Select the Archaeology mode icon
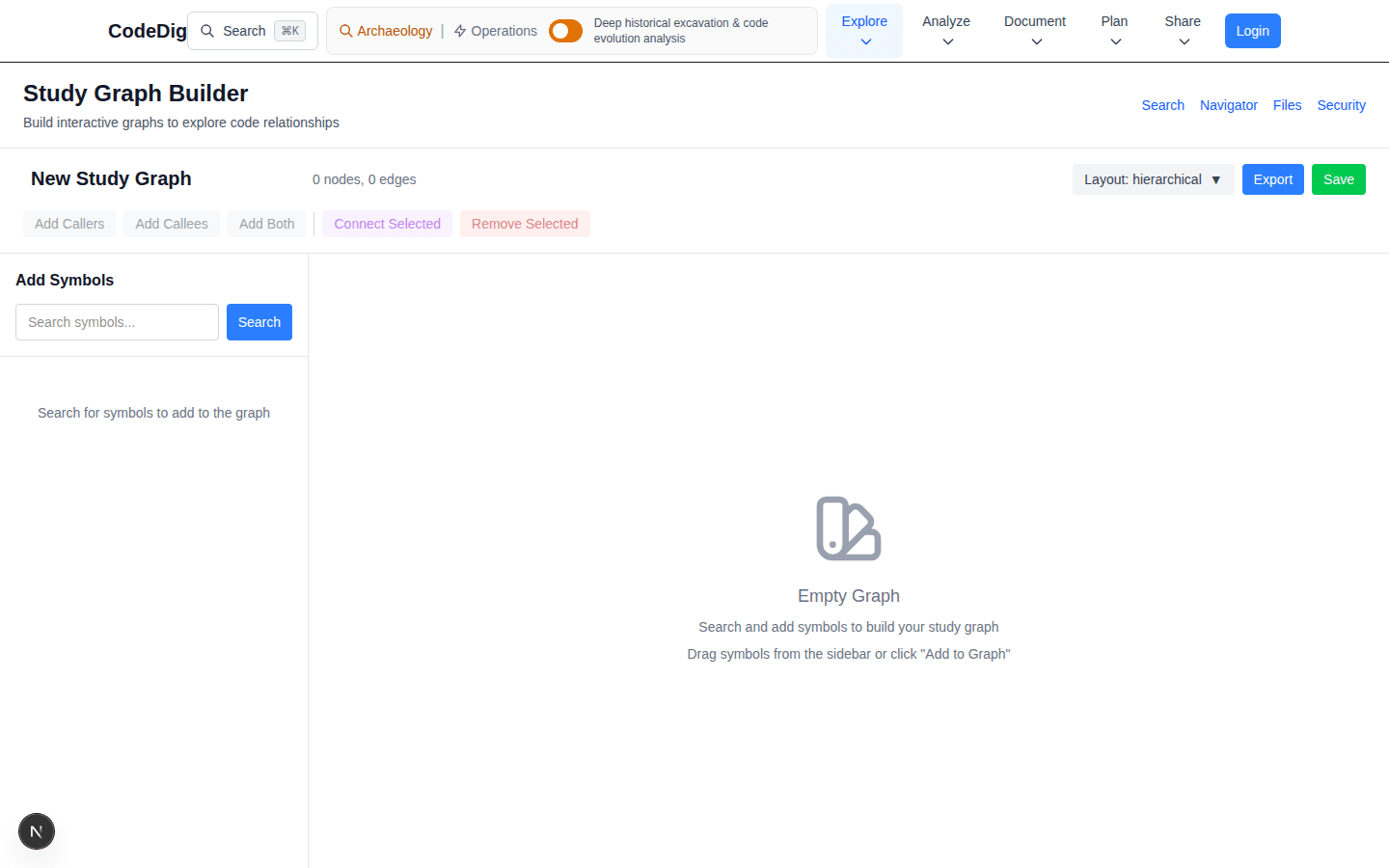Image resolution: width=1389 pixels, height=868 pixels. pos(344,31)
